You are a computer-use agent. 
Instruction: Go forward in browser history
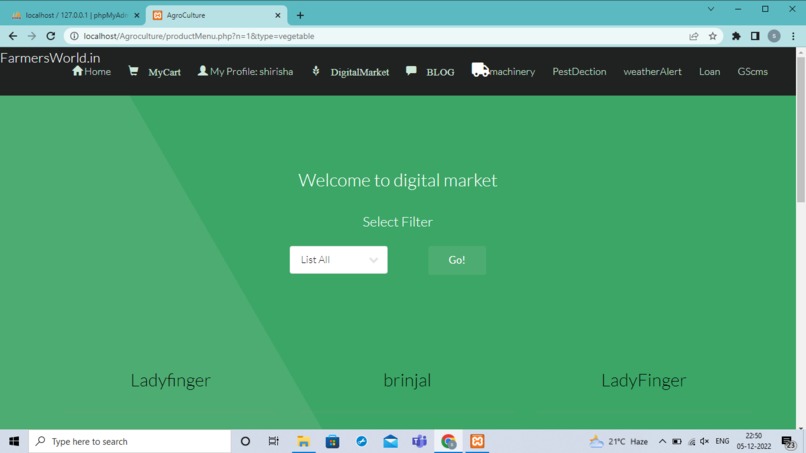[32, 36]
